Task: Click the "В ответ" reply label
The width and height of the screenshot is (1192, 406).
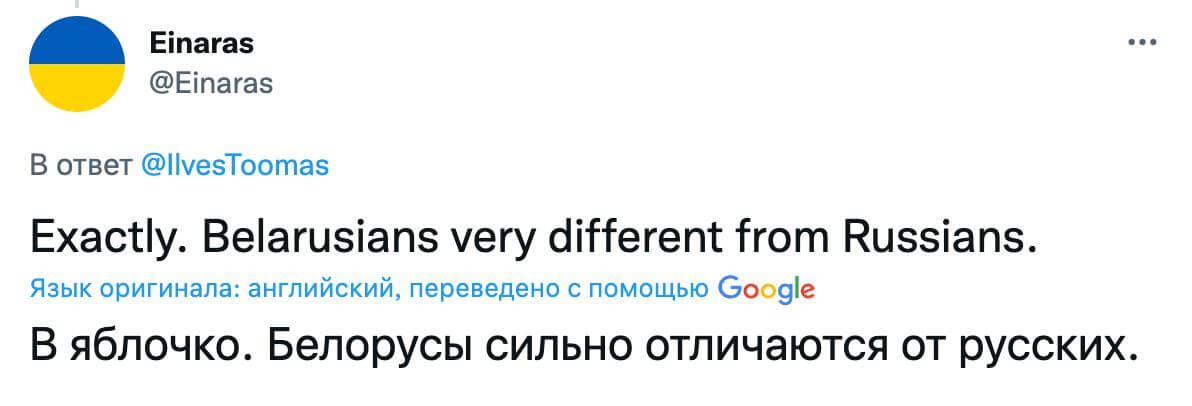Action: 81,166
